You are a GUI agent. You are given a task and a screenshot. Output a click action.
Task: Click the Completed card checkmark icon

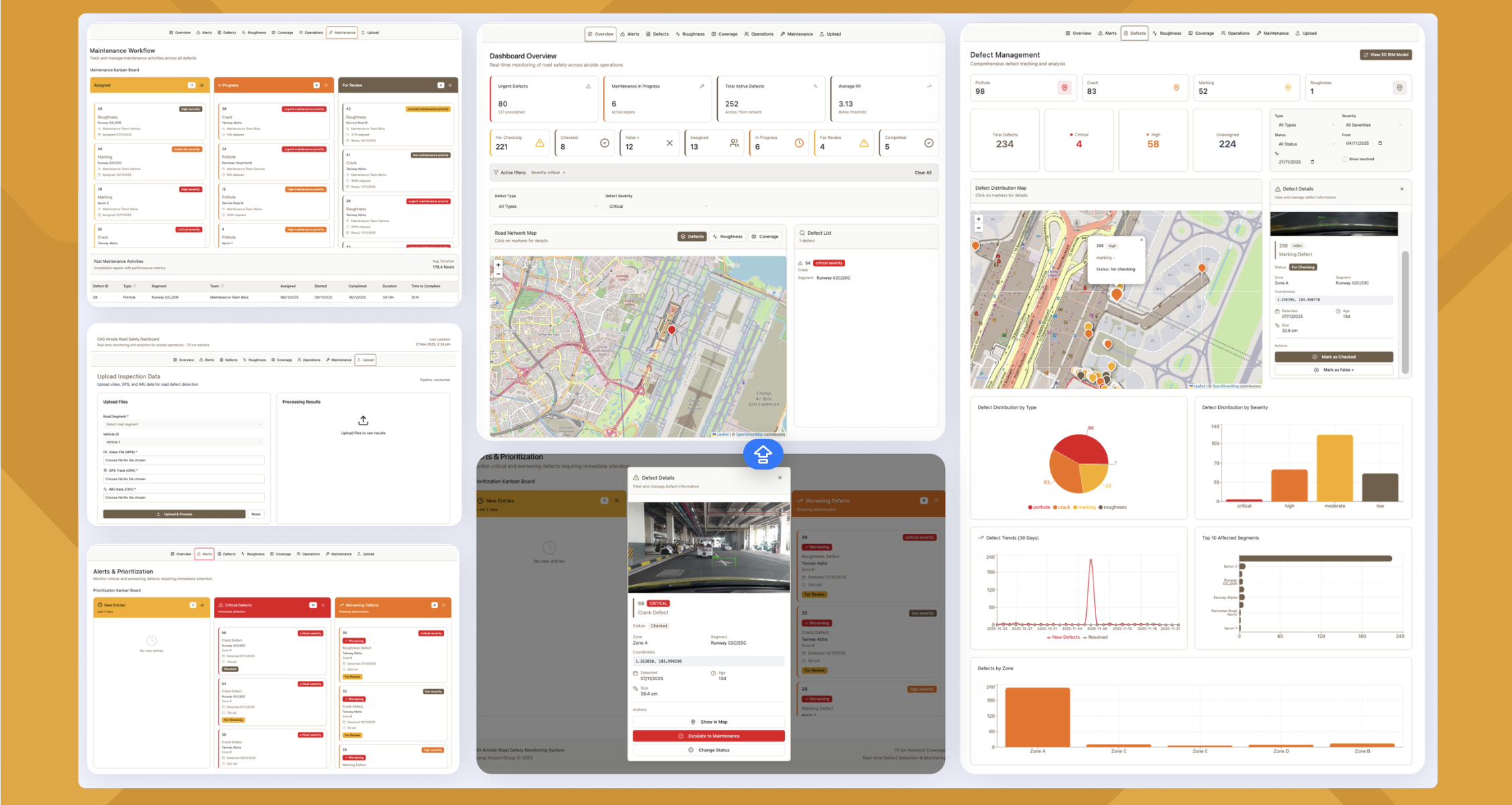(x=928, y=143)
